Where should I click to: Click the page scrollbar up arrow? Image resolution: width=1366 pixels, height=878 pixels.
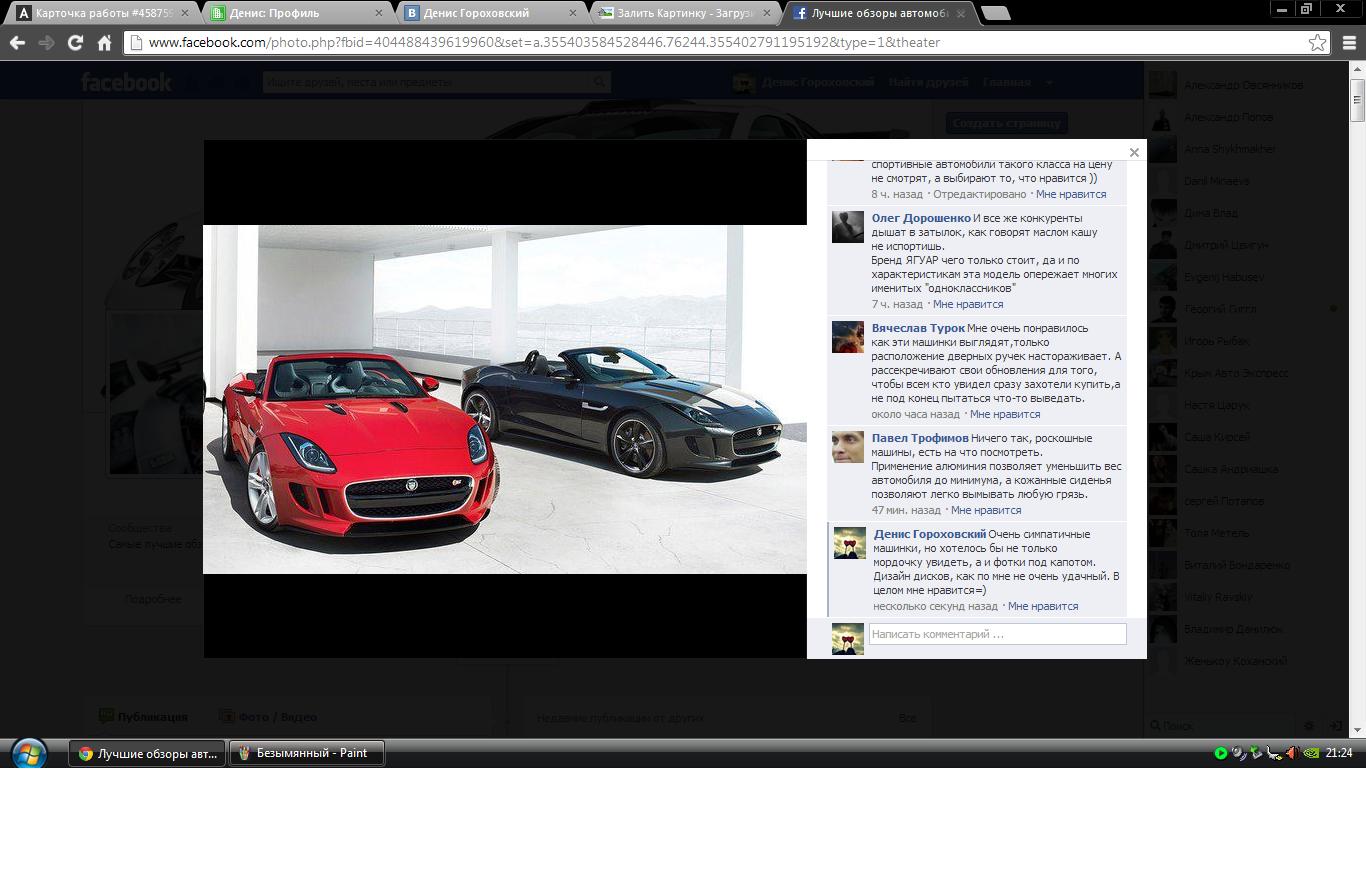tap(1358, 69)
